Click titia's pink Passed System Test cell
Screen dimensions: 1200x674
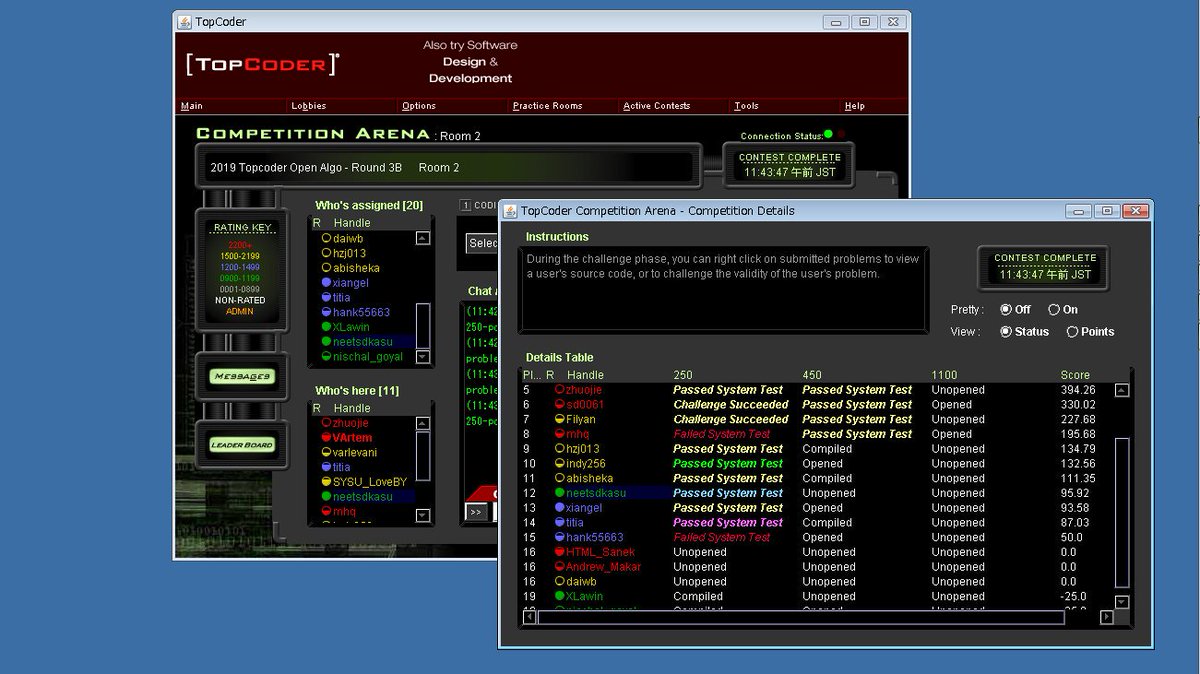pyautogui.click(x=728, y=523)
